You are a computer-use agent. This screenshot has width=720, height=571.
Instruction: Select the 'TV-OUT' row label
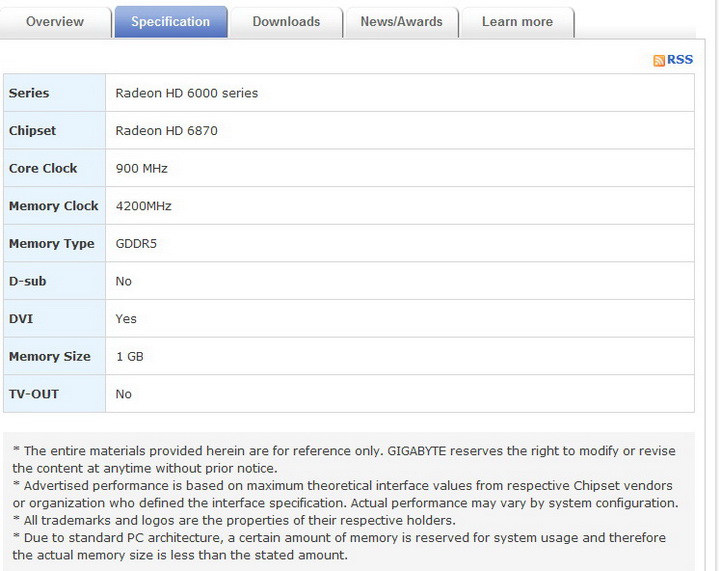click(x=34, y=394)
